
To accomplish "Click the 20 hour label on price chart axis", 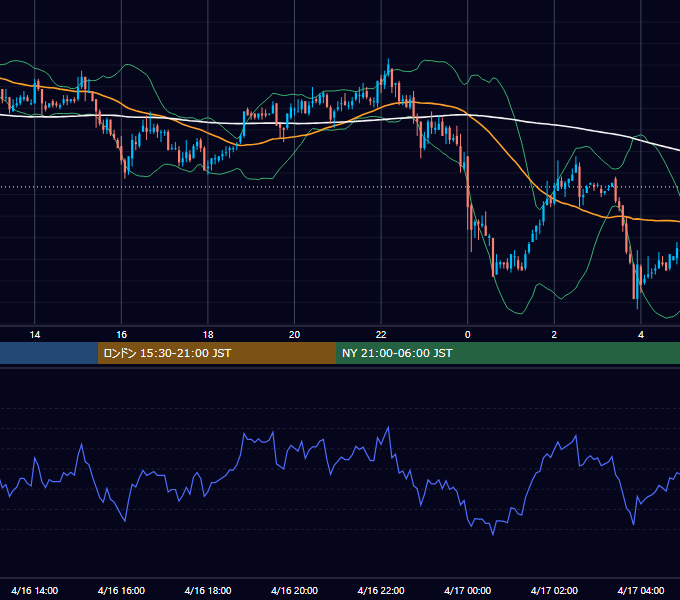I will click(x=294, y=335).
